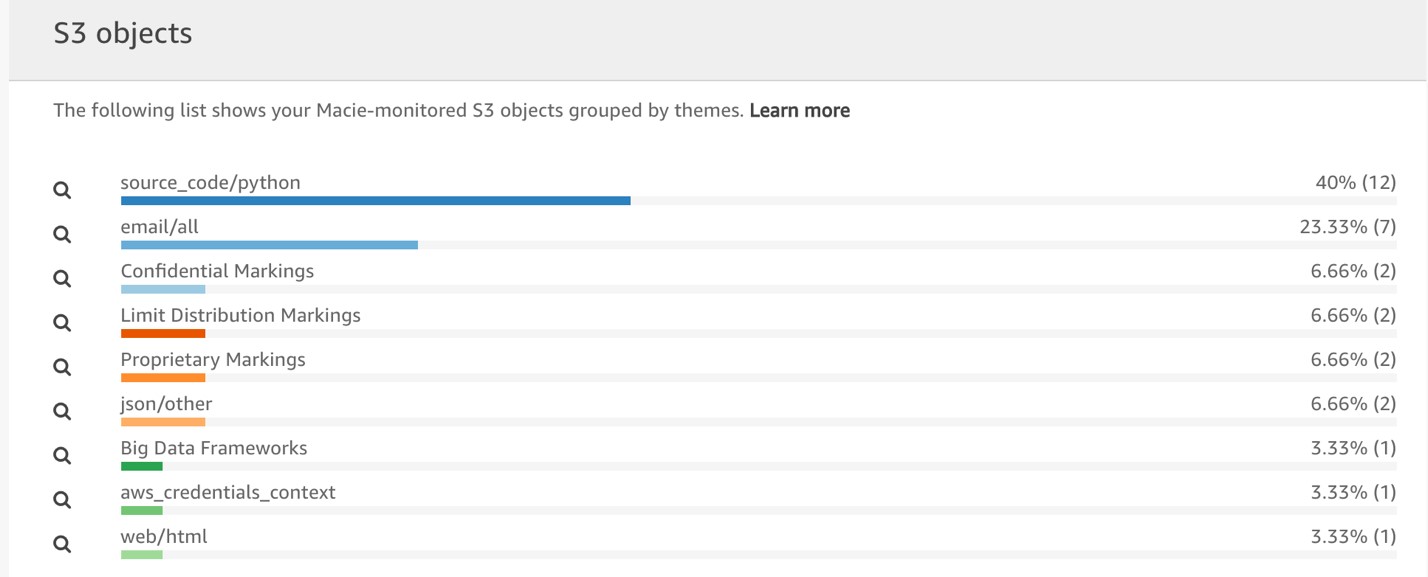Click the blue source_code/python progress bar
The height and width of the screenshot is (577, 1428).
(x=375, y=200)
